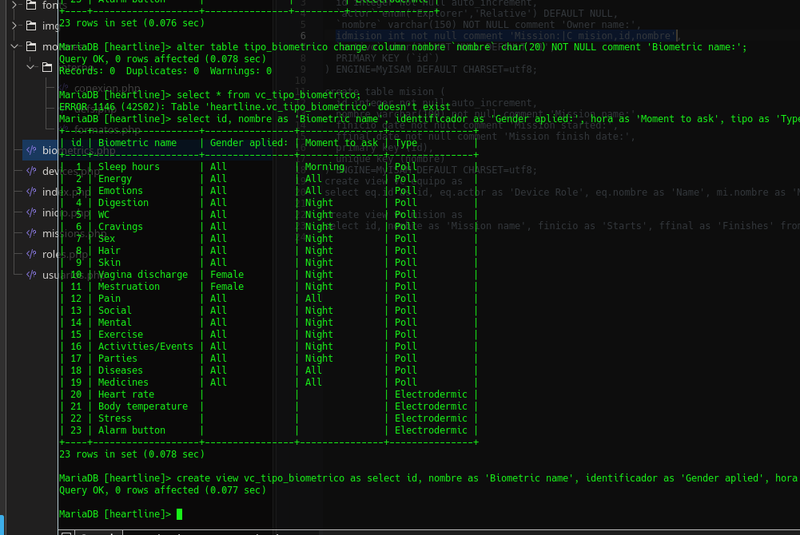Click the PHP icon beside usuarios.php
Screen dimensions: 800x535
click(x=32, y=274)
